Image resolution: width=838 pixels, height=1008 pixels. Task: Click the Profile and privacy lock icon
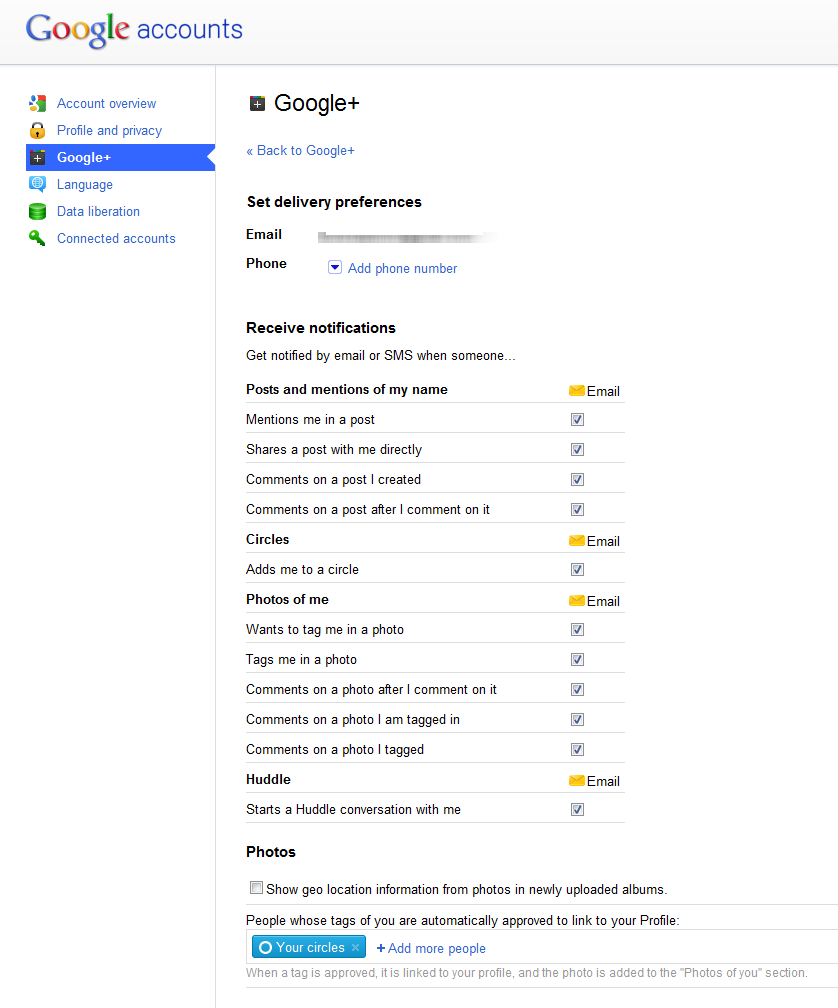click(x=38, y=130)
